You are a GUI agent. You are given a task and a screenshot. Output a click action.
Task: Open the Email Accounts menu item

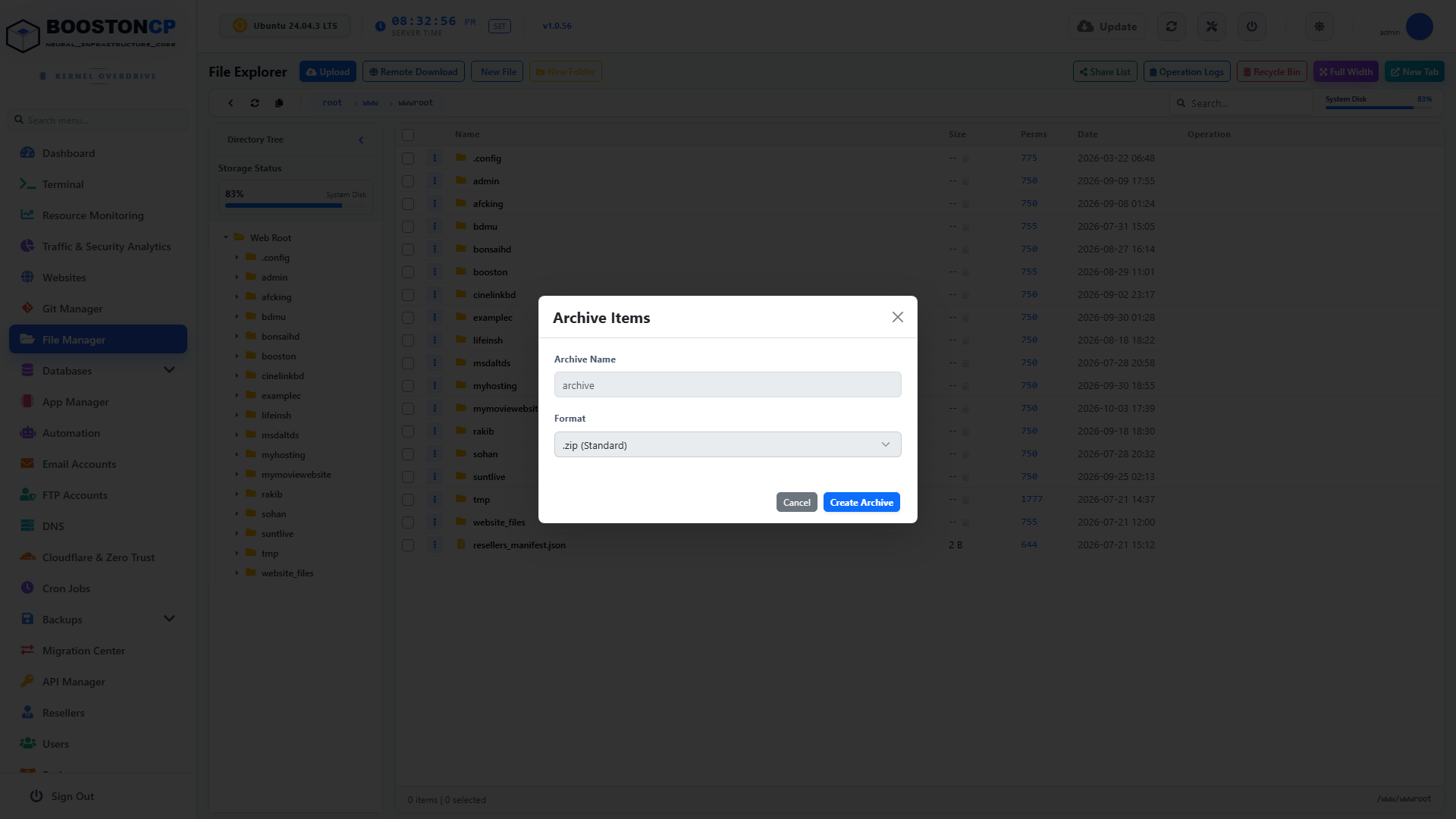[x=98, y=463]
